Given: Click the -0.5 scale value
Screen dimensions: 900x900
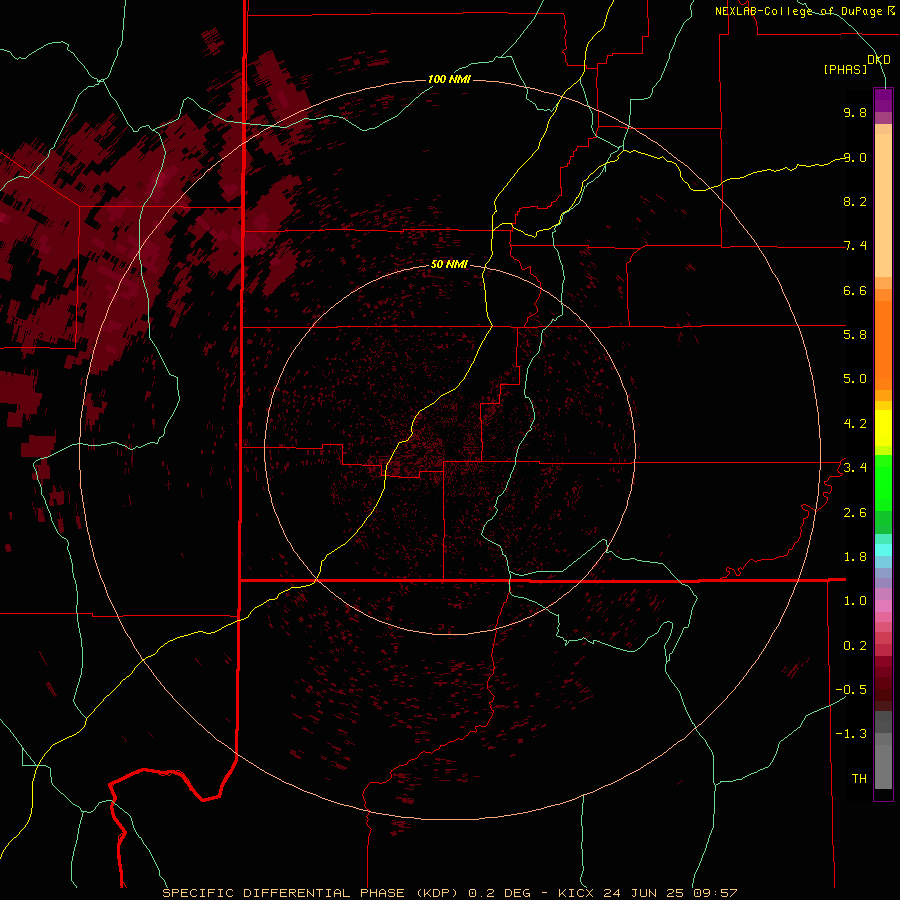Looking at the screenshot, I should 851,690.
